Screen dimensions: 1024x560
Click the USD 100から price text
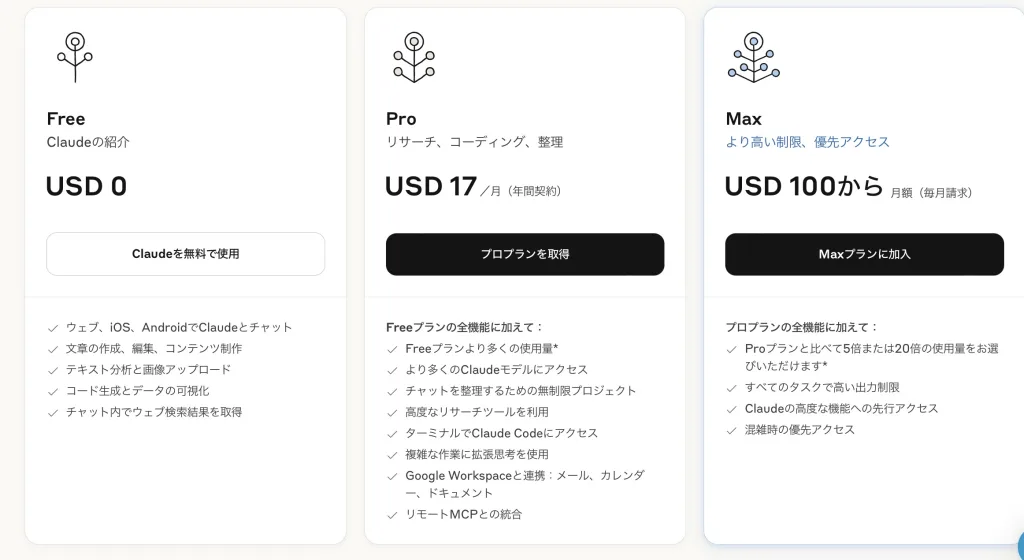(804, 186)
